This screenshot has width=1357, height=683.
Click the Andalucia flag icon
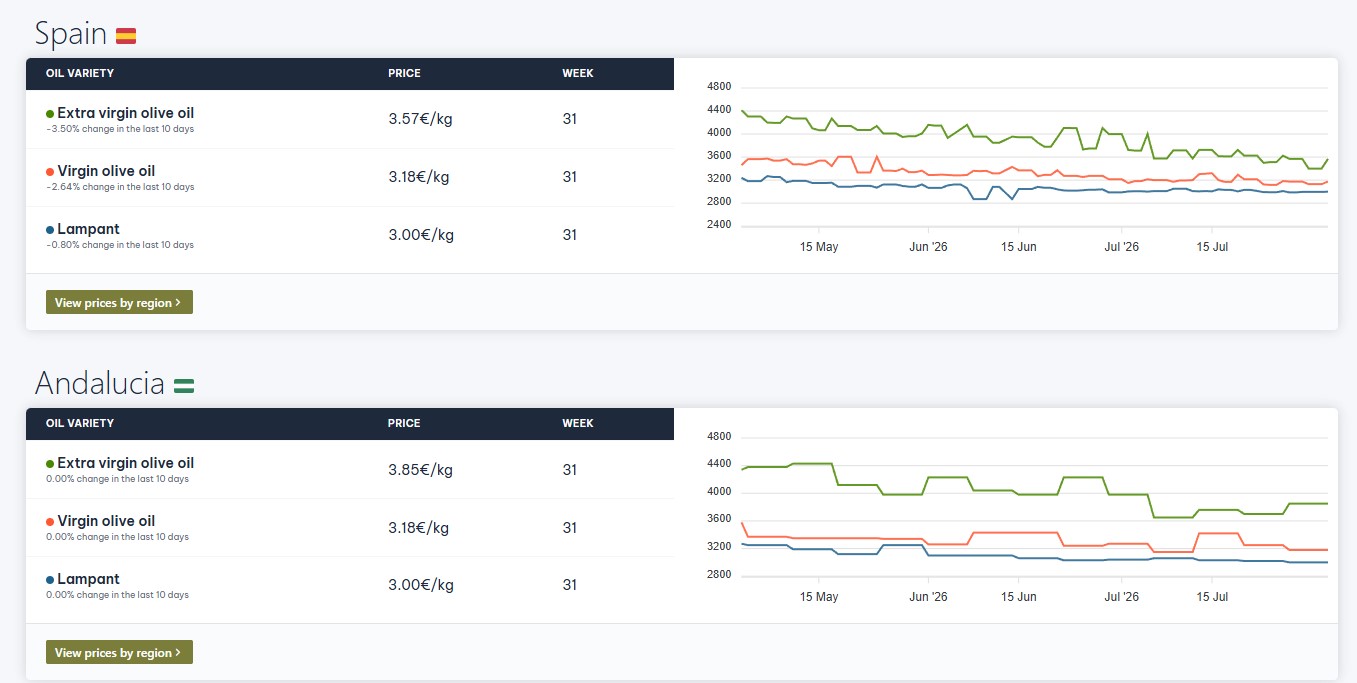(x=184, y=385)
